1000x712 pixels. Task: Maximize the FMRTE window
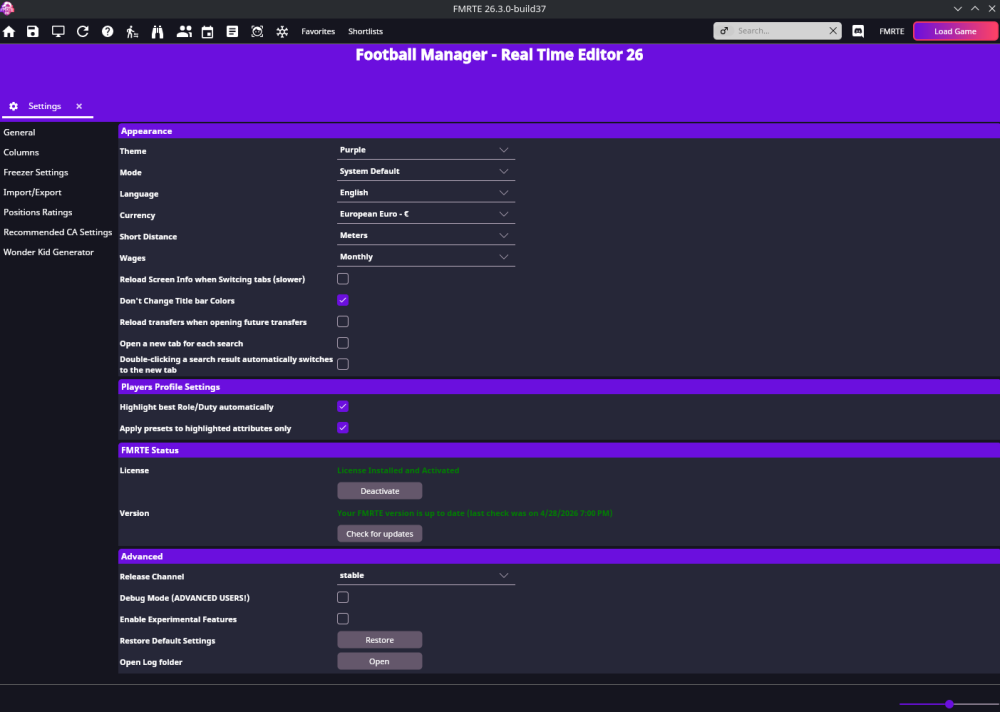click(x=974, y=8)
